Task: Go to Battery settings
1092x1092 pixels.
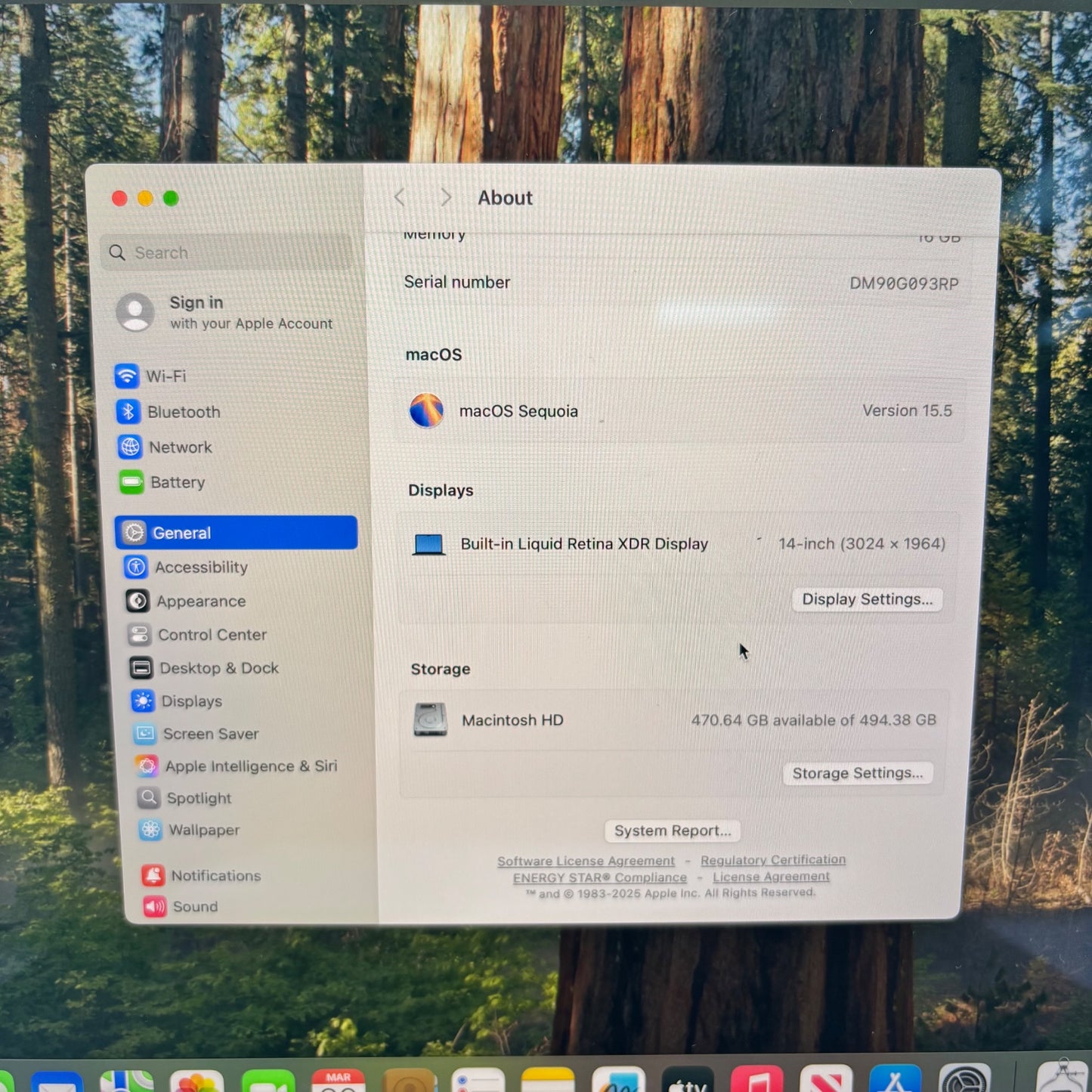Action: coord(176,482)
